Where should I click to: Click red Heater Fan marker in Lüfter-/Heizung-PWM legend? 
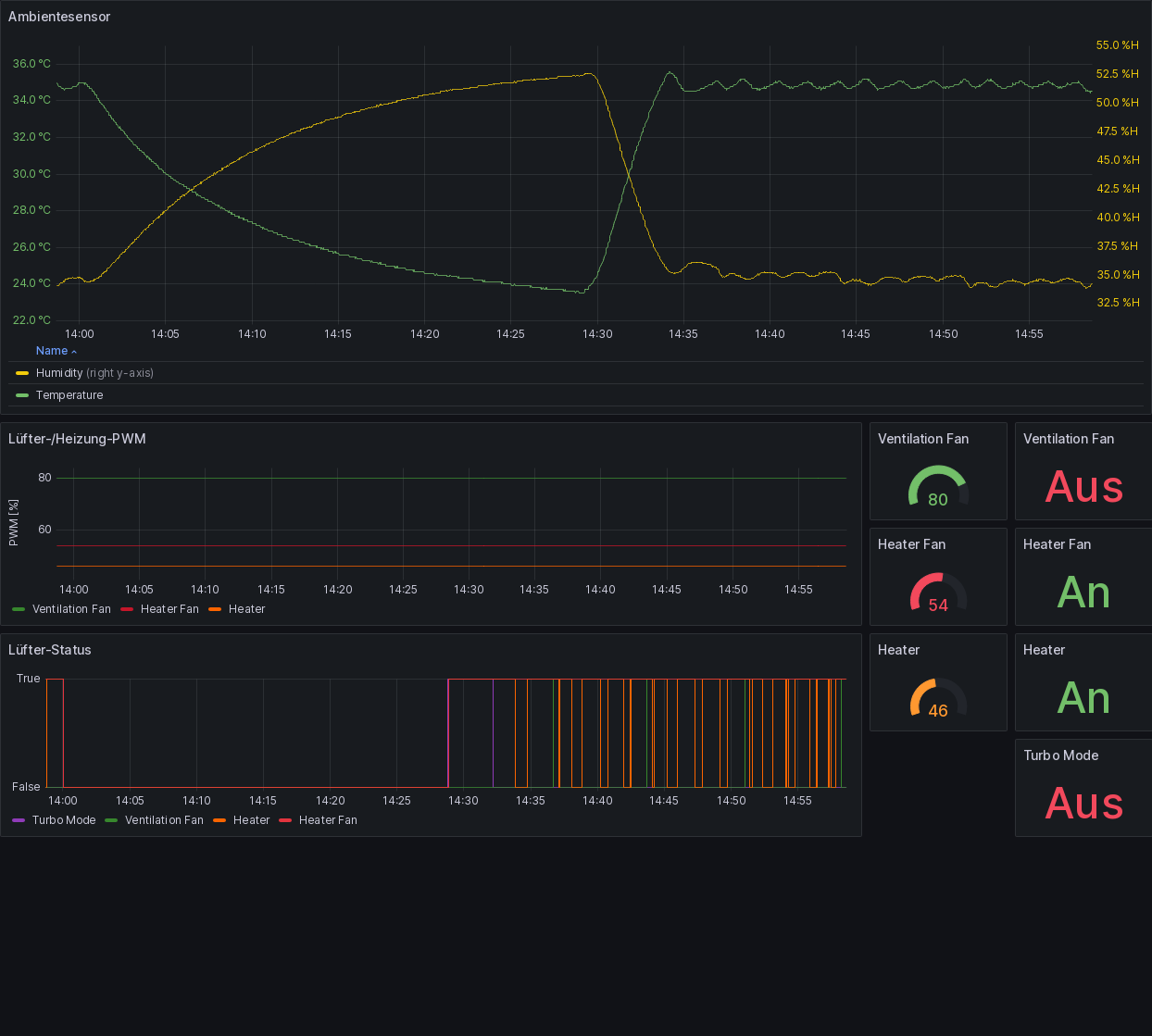[127, 609]
